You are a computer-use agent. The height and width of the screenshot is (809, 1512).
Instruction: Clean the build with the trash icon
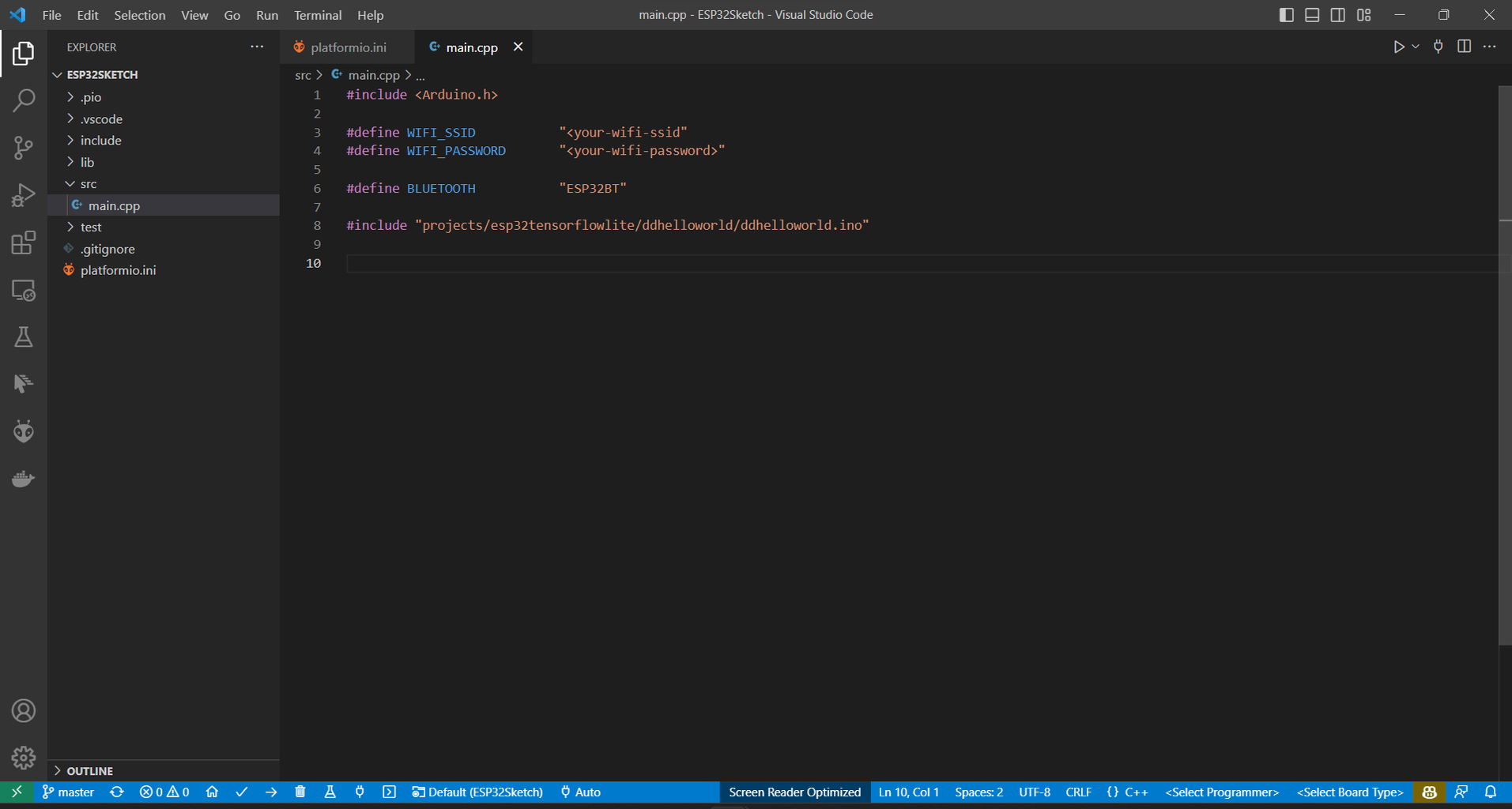click(300, 792)
